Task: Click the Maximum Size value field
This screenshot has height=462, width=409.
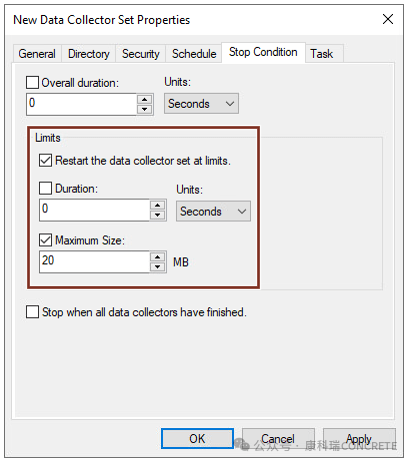Action: pyautogui.click(x=94, y=262)
